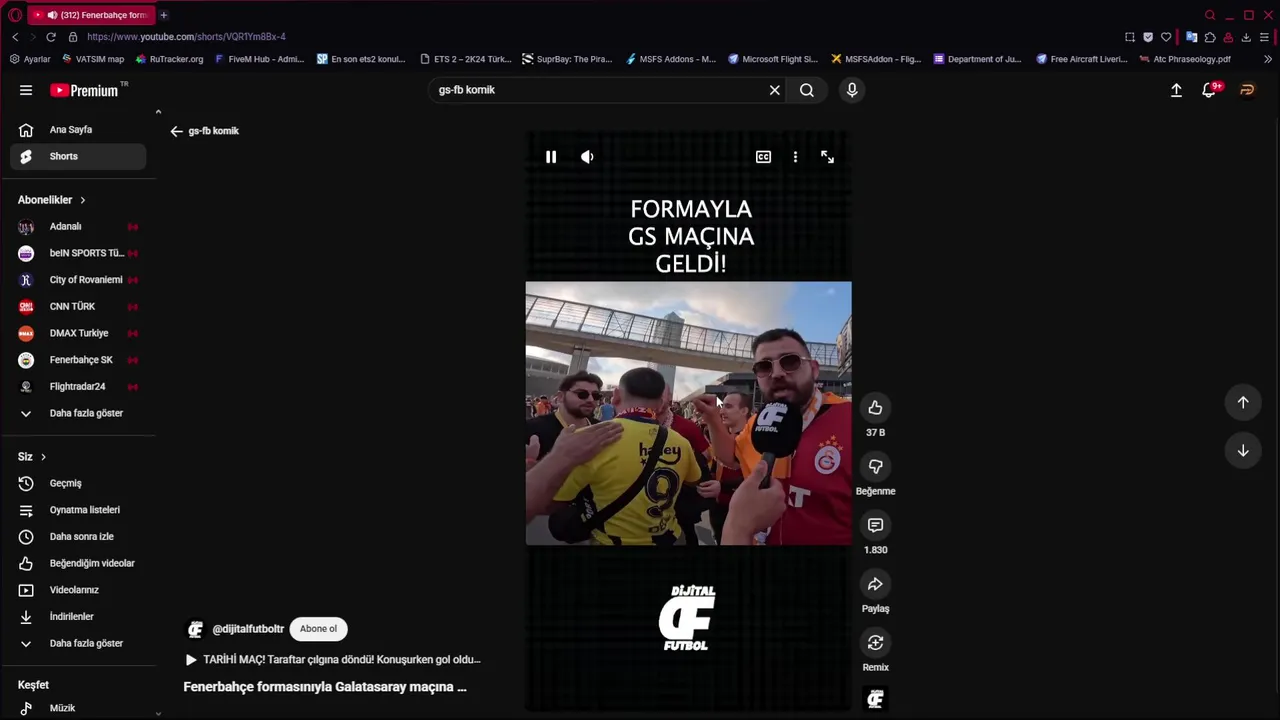Viewport: 1280px width, 720px height.
Task: Mute the Short's volume
Action: click(x=587, y=157)
